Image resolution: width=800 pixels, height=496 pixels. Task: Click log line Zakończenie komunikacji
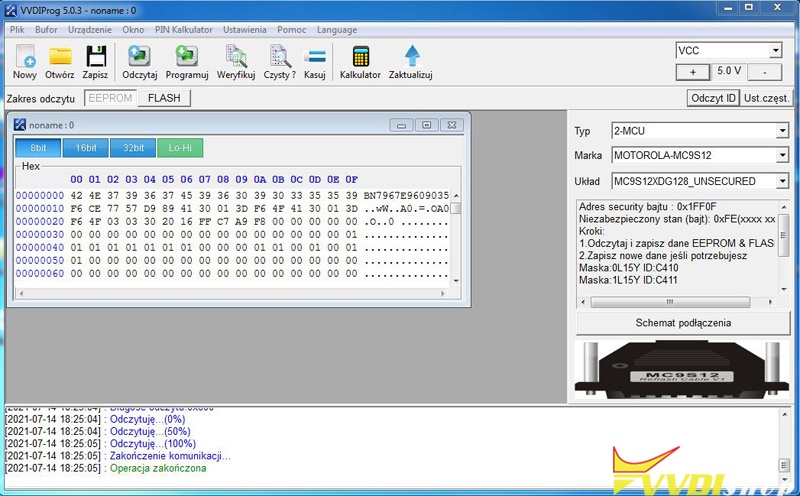pos(170,456)
